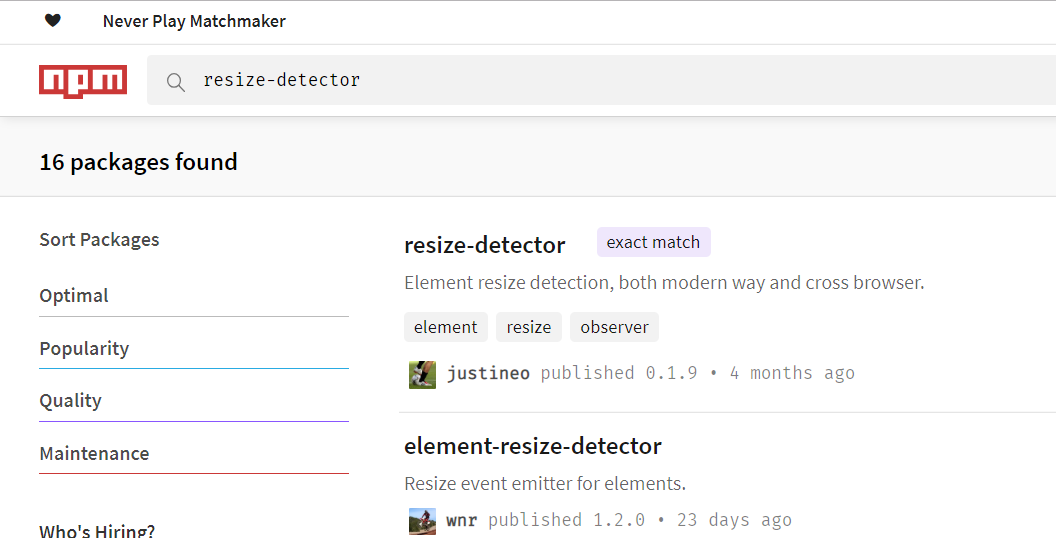Click the black heart icon
The image size is (1056, 538).
[53, 21]
